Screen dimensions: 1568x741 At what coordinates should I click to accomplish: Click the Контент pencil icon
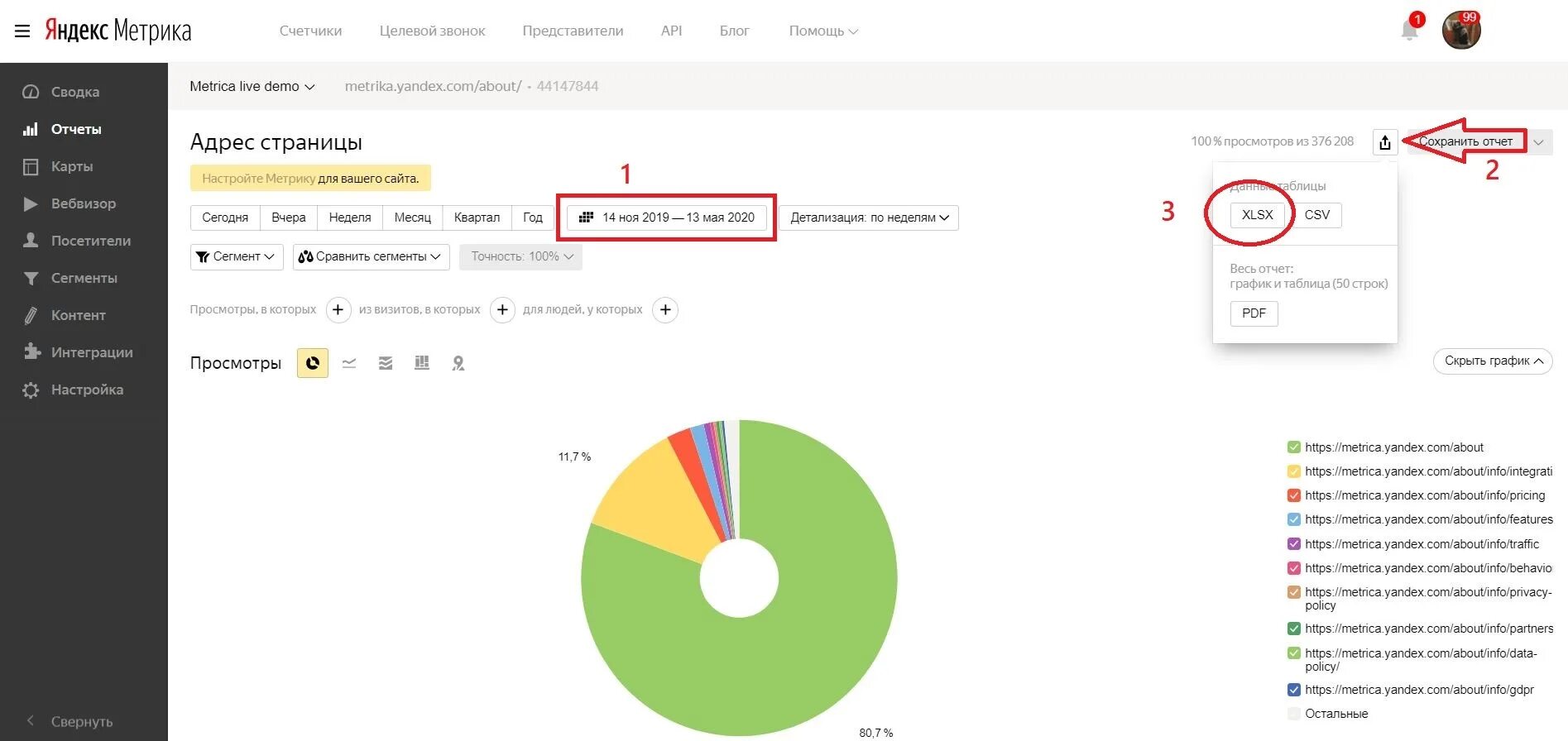click(x=31, y=315)
